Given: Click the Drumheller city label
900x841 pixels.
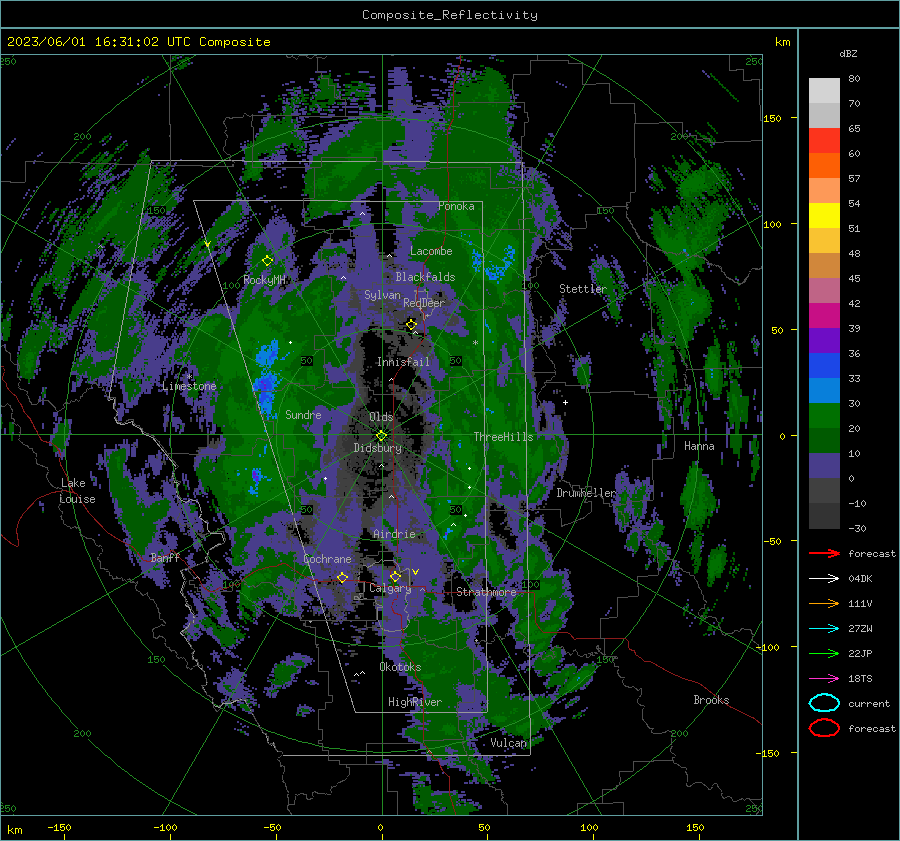Looking at the screenshot, I should pyautogui.click(x=586, y=493).
